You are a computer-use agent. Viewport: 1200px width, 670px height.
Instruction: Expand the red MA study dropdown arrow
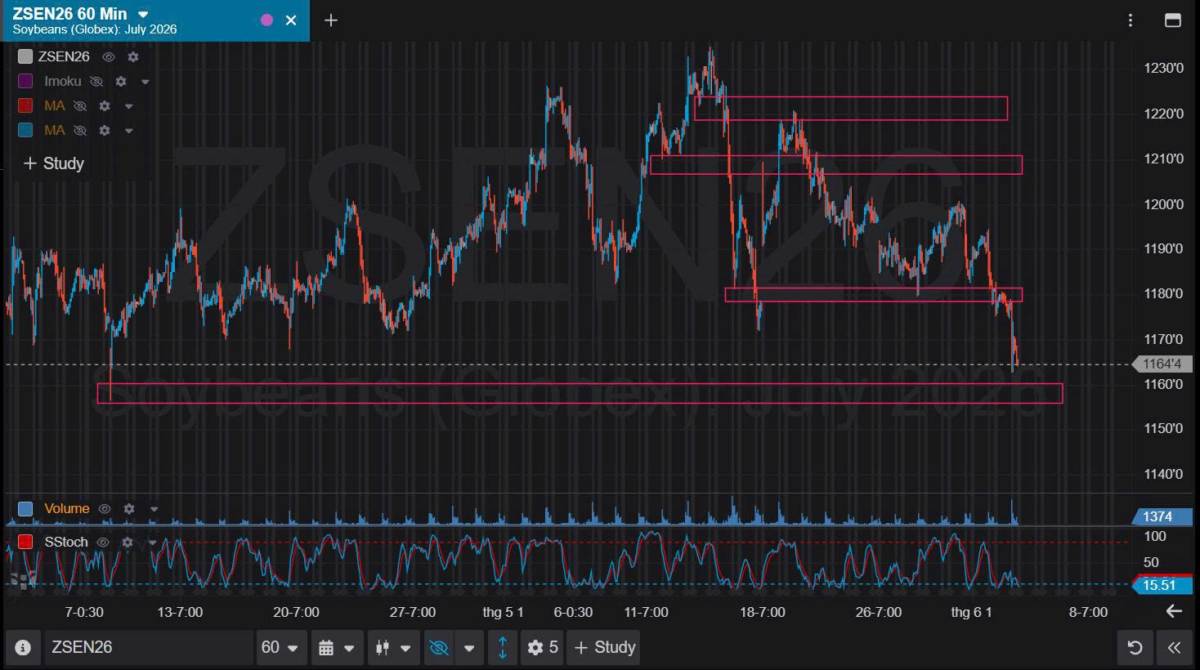[x=128, y=106]
